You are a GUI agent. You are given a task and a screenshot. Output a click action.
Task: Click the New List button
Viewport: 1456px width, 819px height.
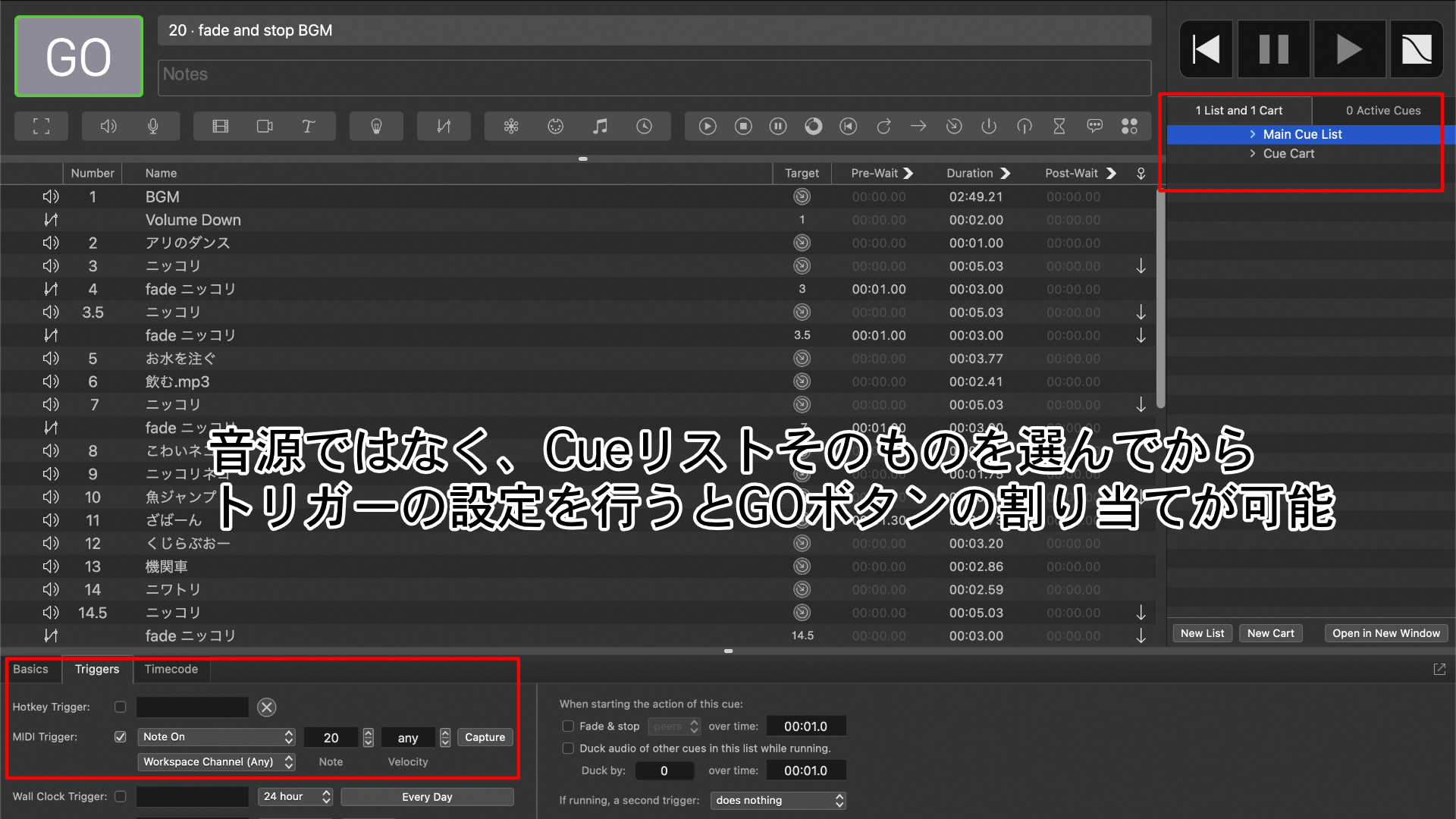click(x=1202, y=634)
